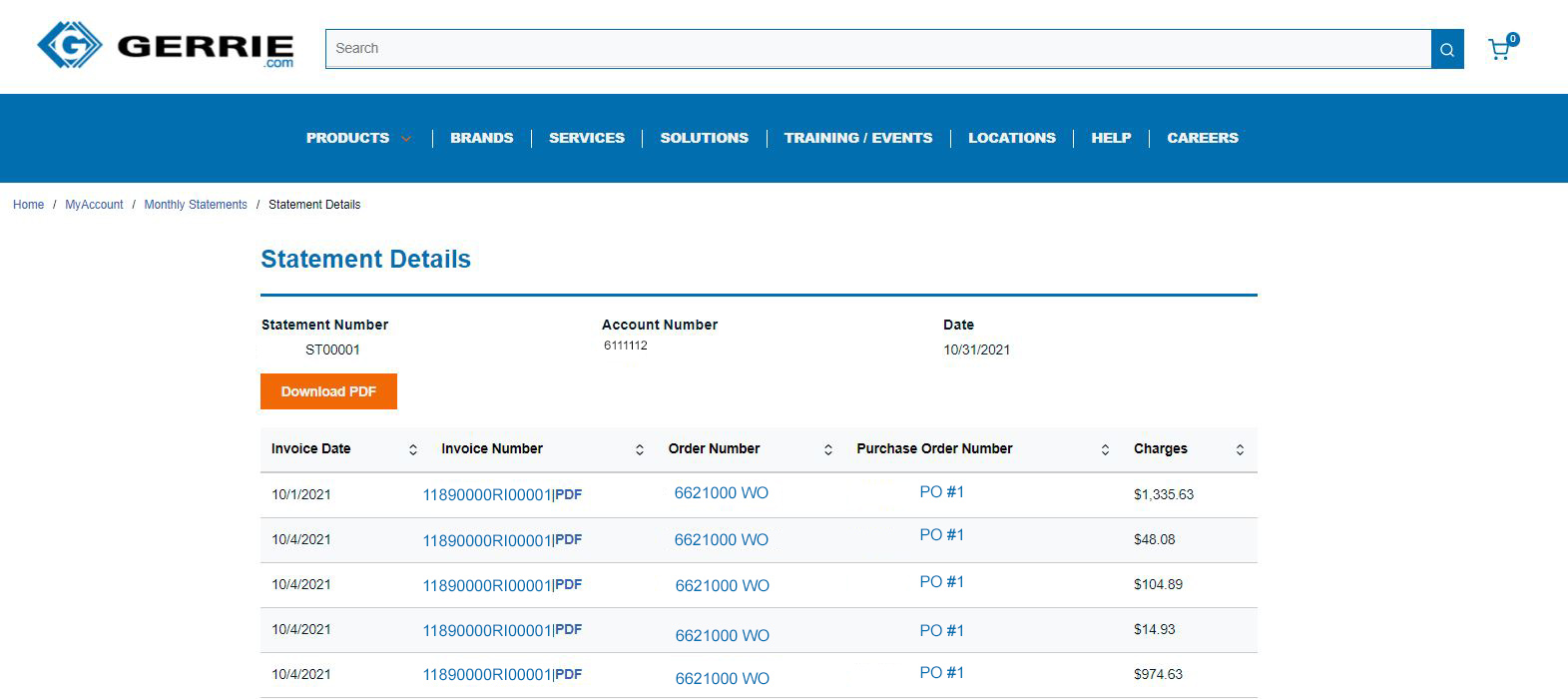This screenshot has height=699, width=1568.
Task: Open the HELP menu item
Action: coord(1111,138)
